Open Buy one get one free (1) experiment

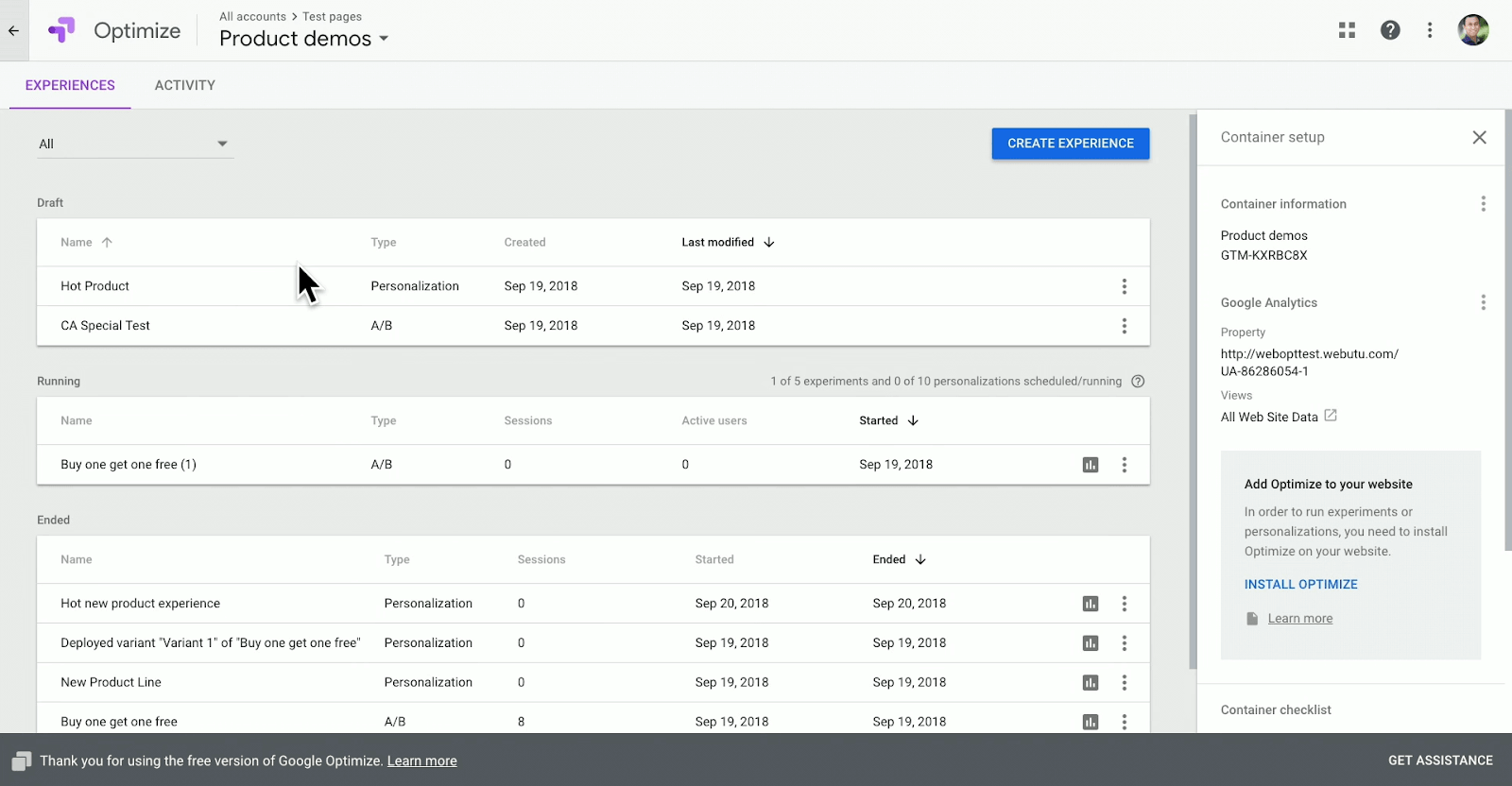[129, 465]
